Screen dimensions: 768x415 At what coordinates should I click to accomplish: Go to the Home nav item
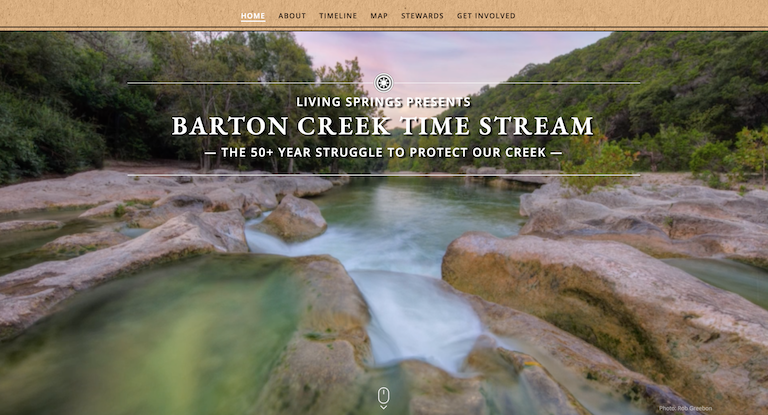253,16
